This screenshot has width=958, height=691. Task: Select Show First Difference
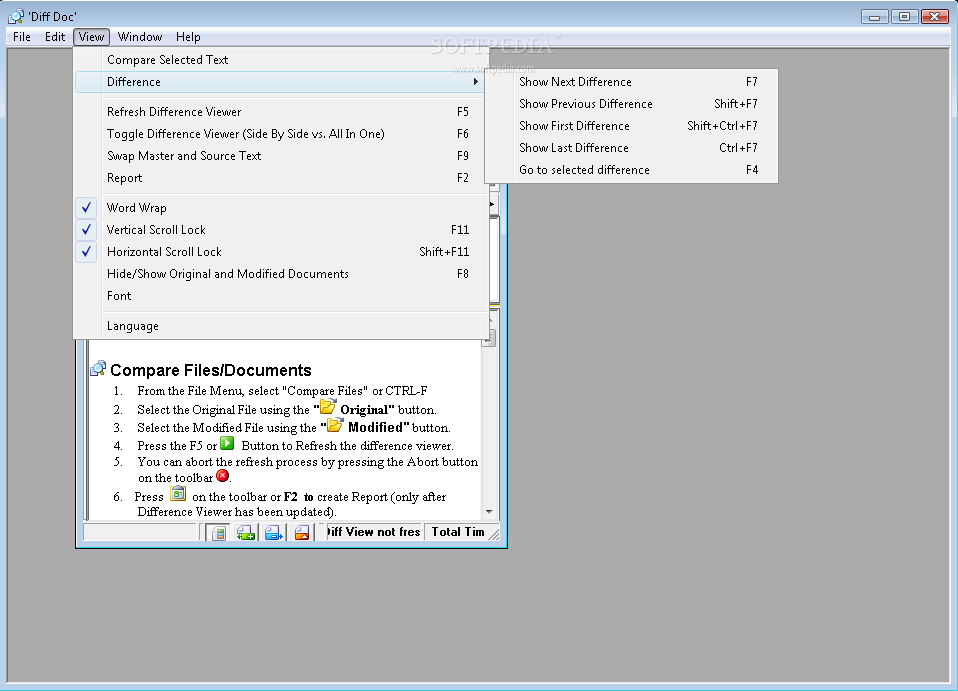coord(632,126)
